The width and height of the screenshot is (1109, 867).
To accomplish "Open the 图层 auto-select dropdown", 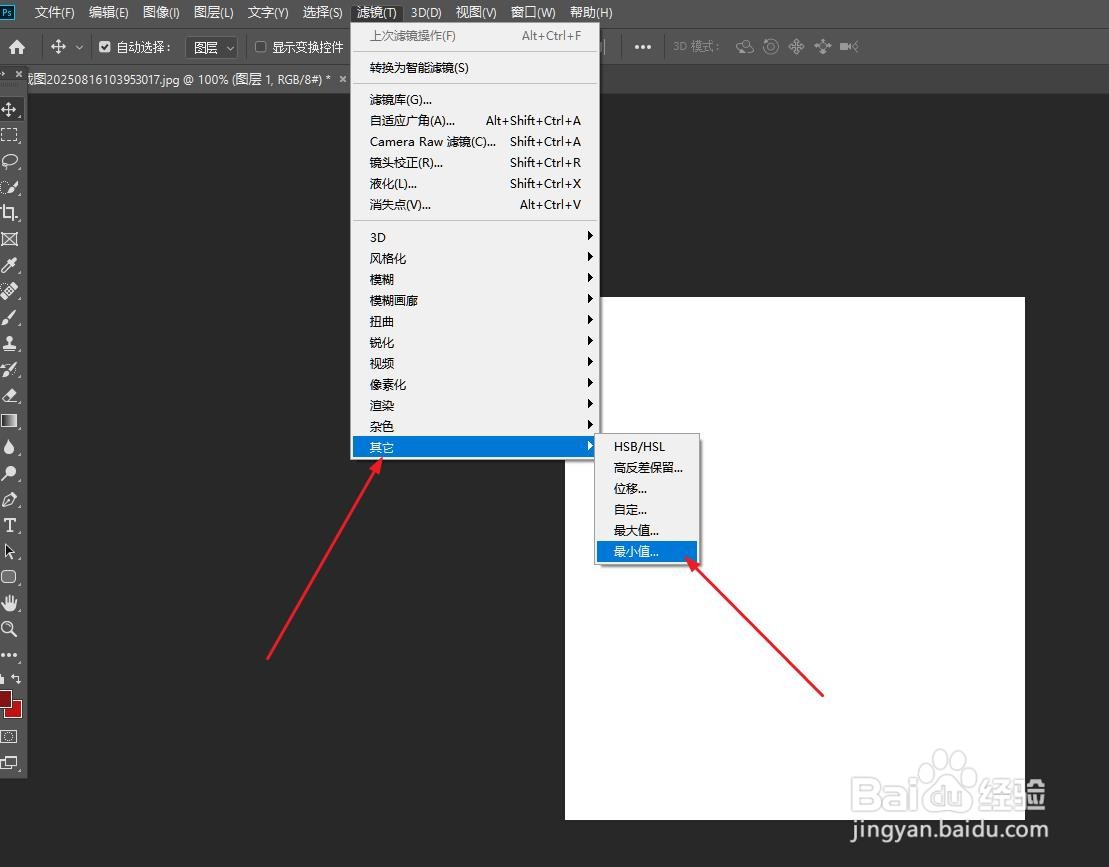I will [x=211, y=47].
